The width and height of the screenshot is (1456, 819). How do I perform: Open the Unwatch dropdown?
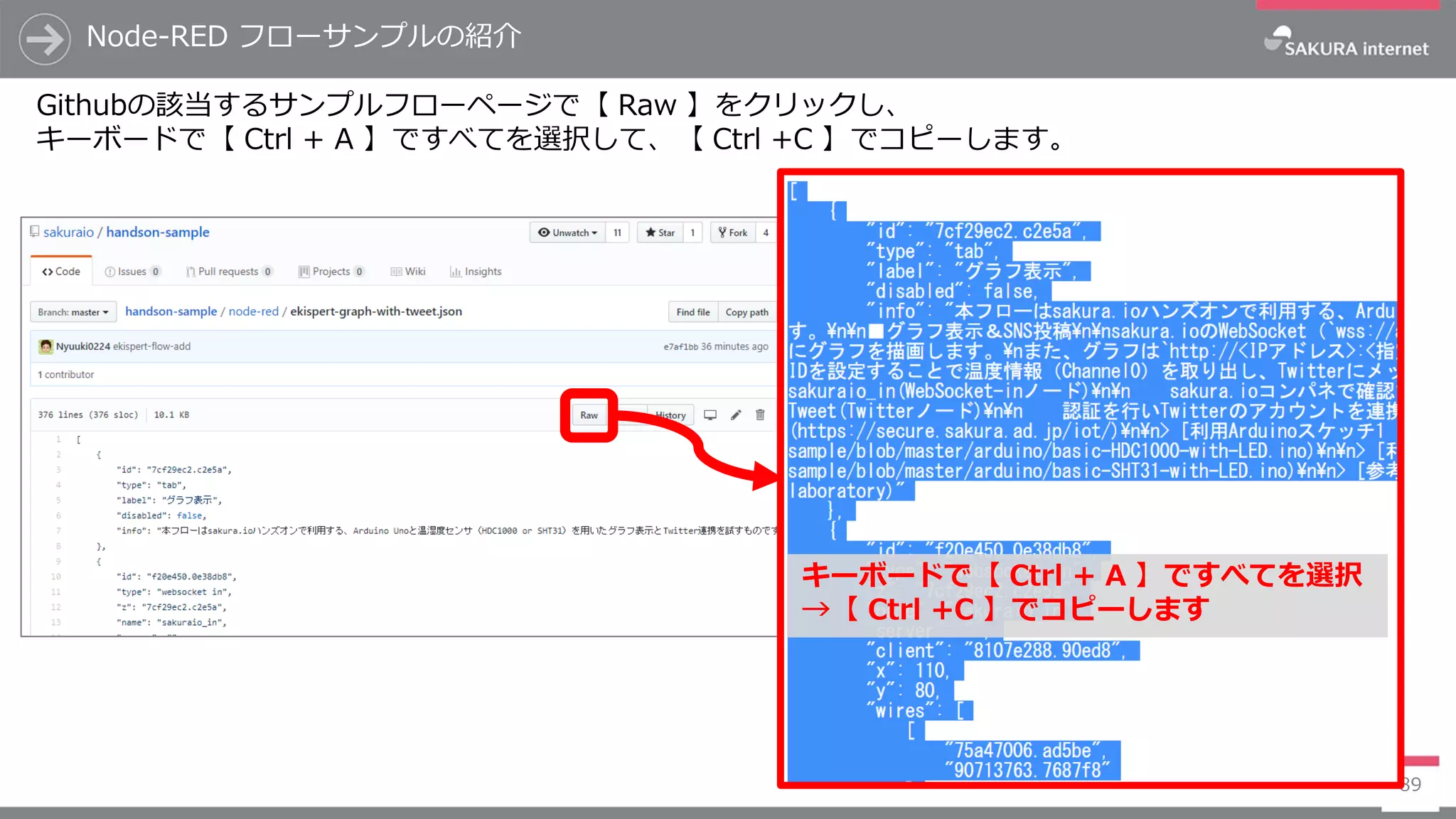567,232
